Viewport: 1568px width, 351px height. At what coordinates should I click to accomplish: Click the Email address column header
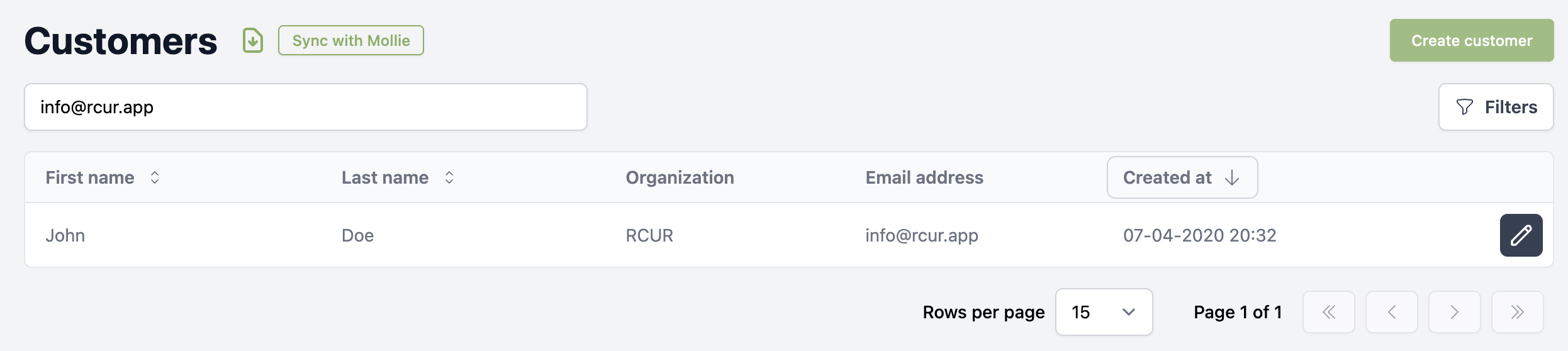(924, 177)
